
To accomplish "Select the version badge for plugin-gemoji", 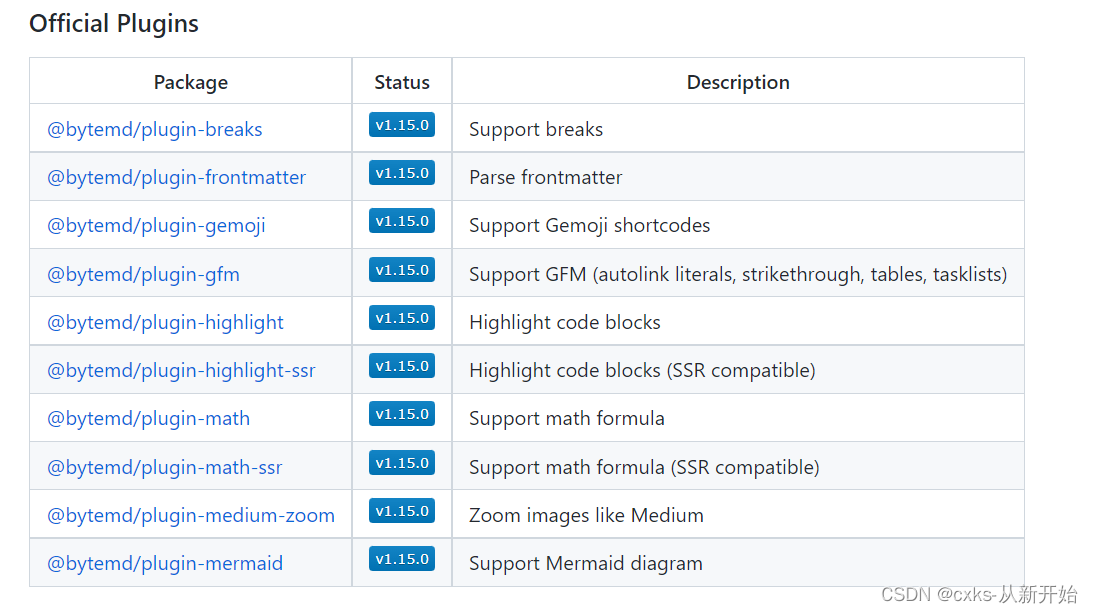I will [402, 221].
